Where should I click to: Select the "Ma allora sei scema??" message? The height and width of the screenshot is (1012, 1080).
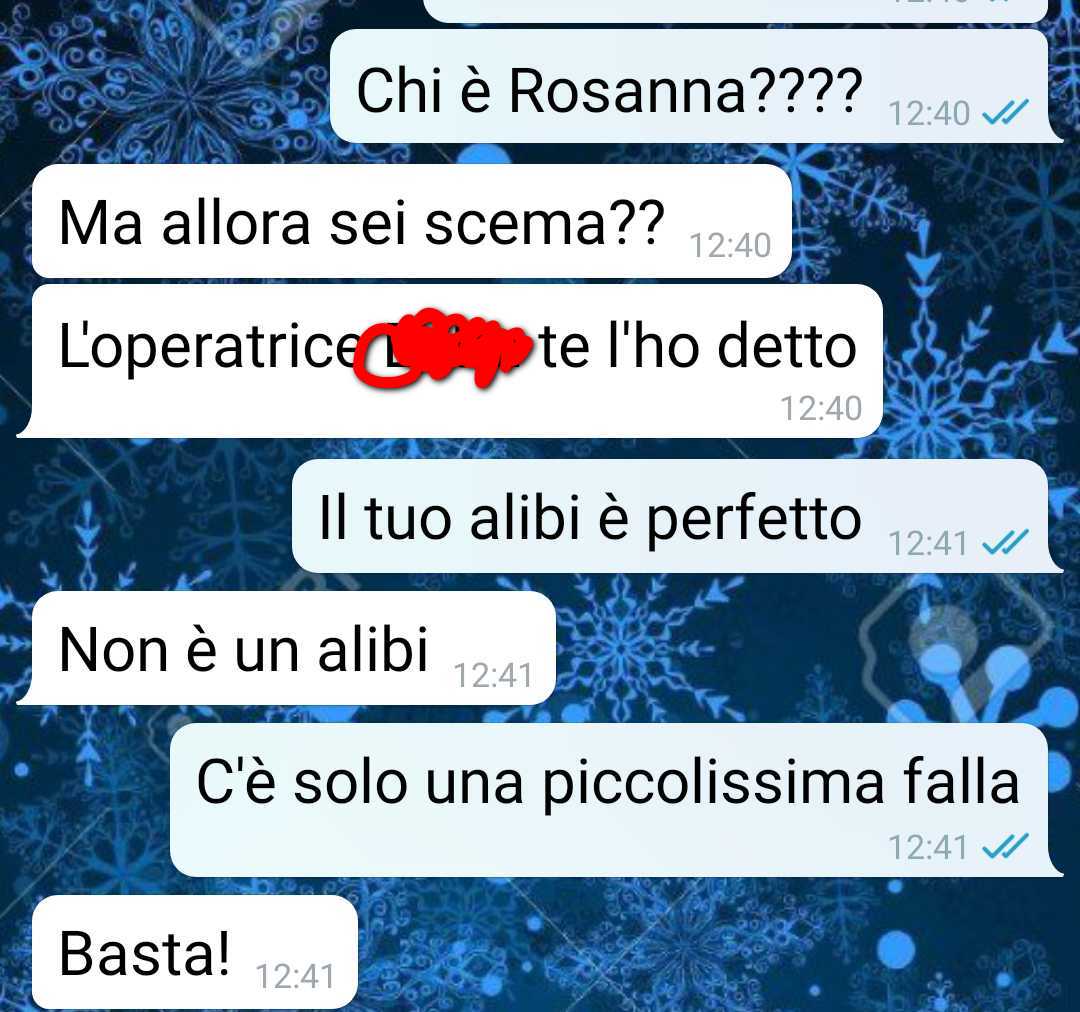tap(411, 221)
